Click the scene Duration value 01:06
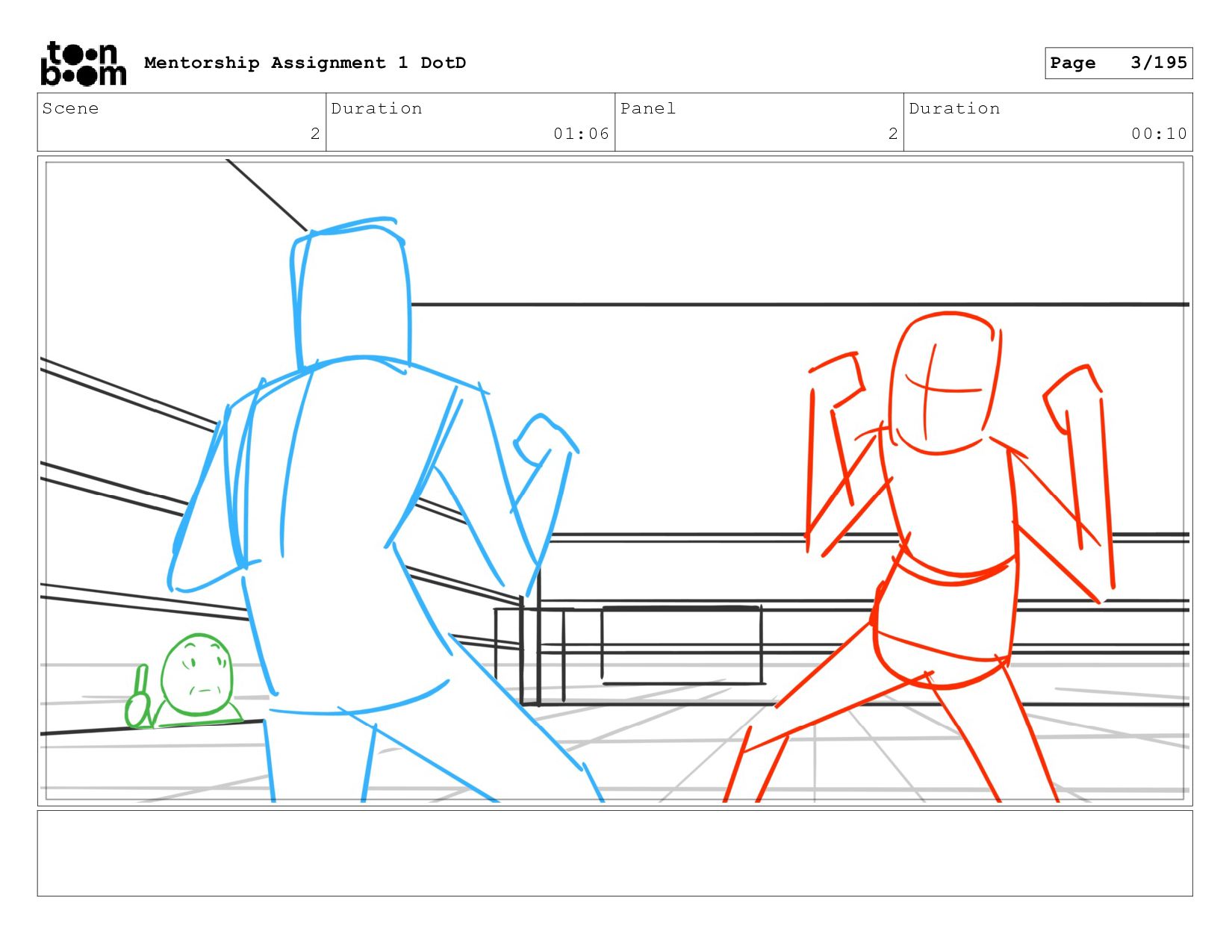The image size is (1232, 952). point(581,134)
